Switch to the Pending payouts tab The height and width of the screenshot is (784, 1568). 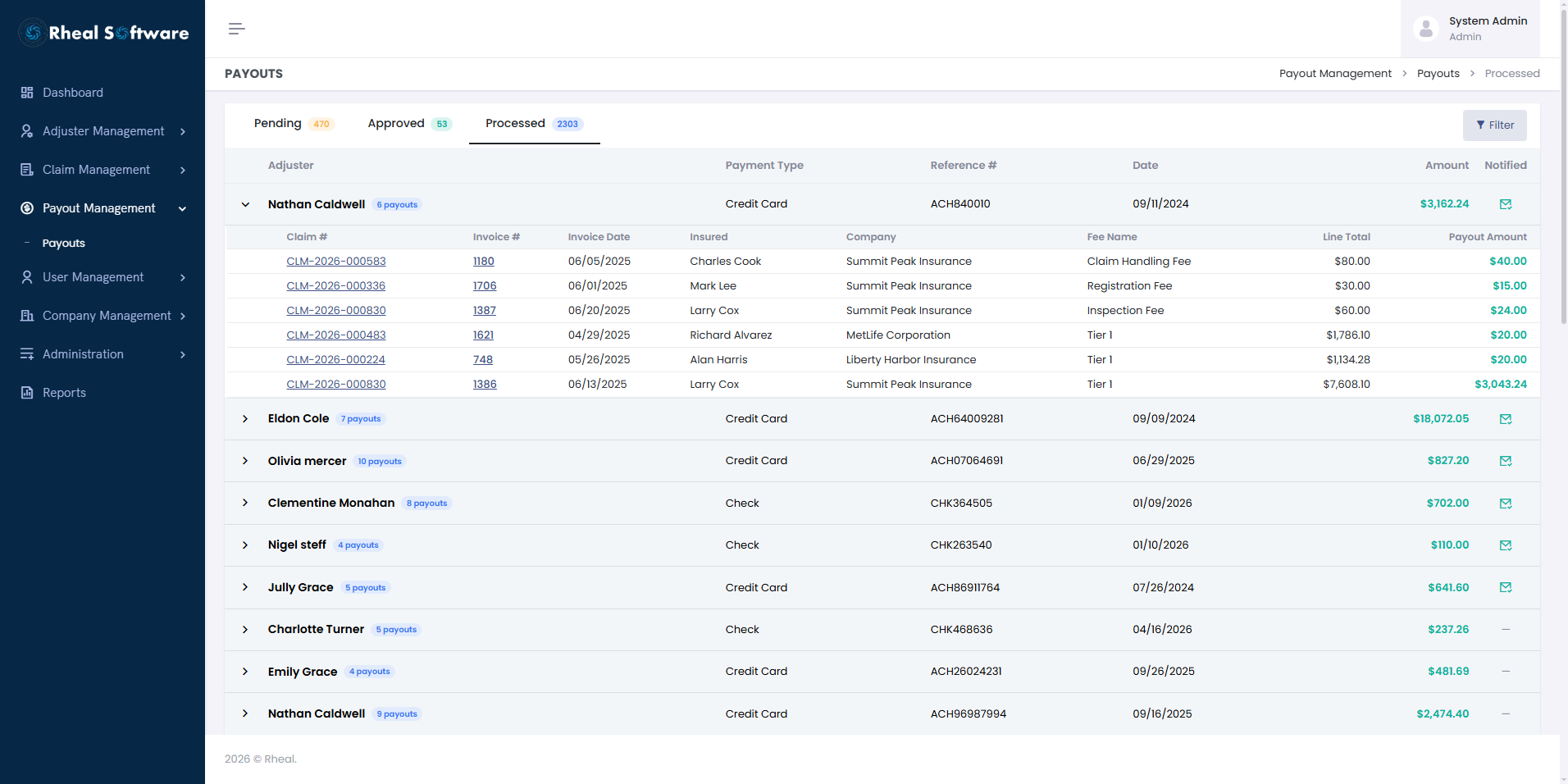tap(292, 124)
